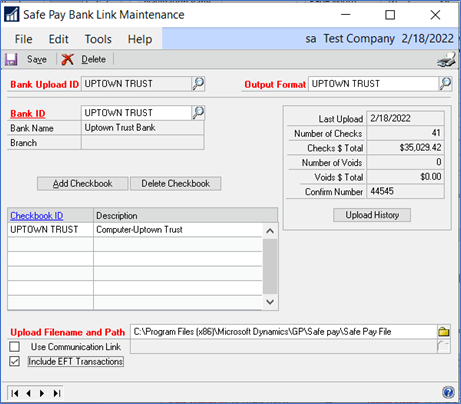Click the Upload Filename and Path field
Viewport: 461px width, 404px height.
pos(284,332)
